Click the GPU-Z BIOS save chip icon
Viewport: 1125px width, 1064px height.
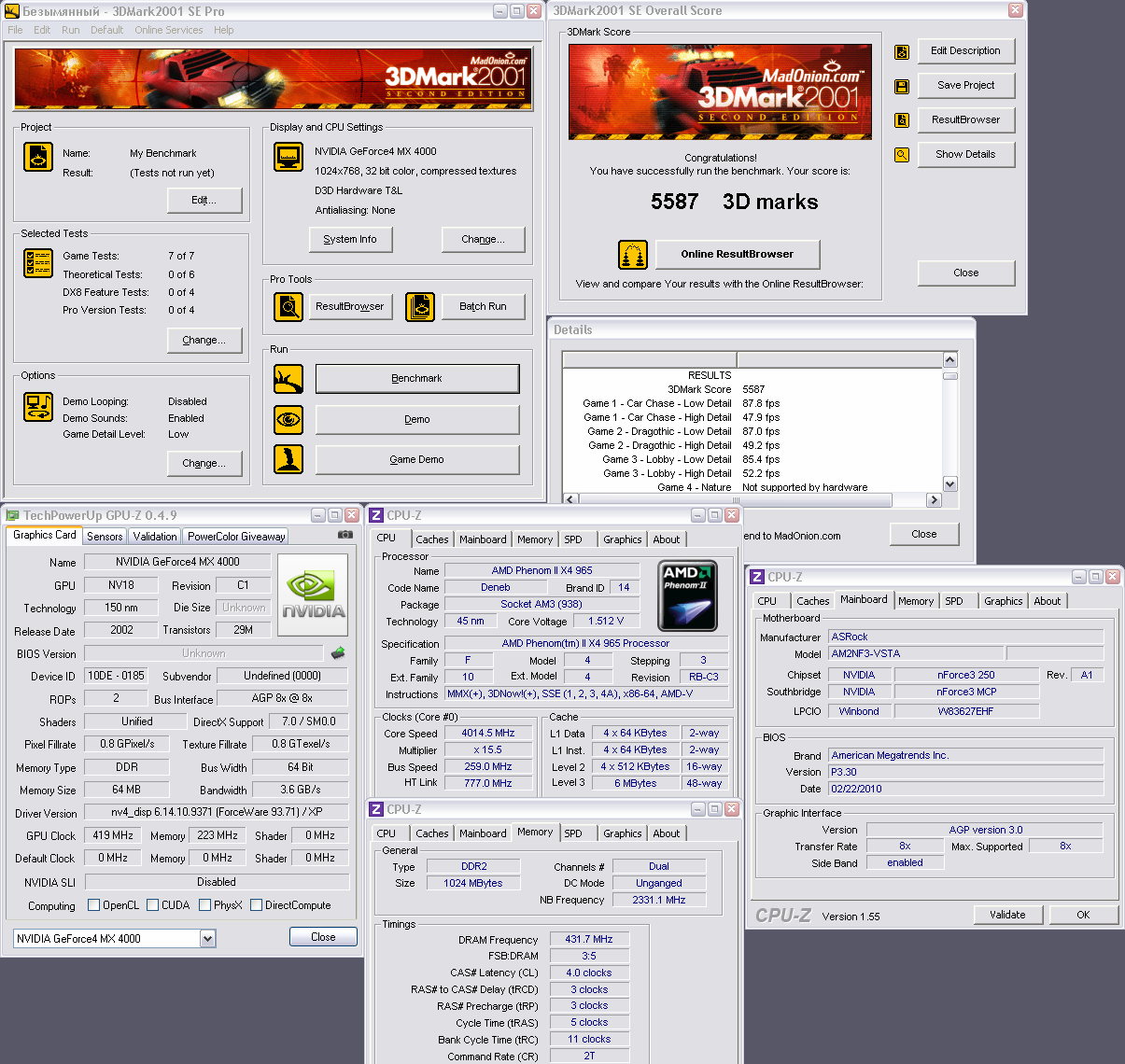tap(338, 653)
